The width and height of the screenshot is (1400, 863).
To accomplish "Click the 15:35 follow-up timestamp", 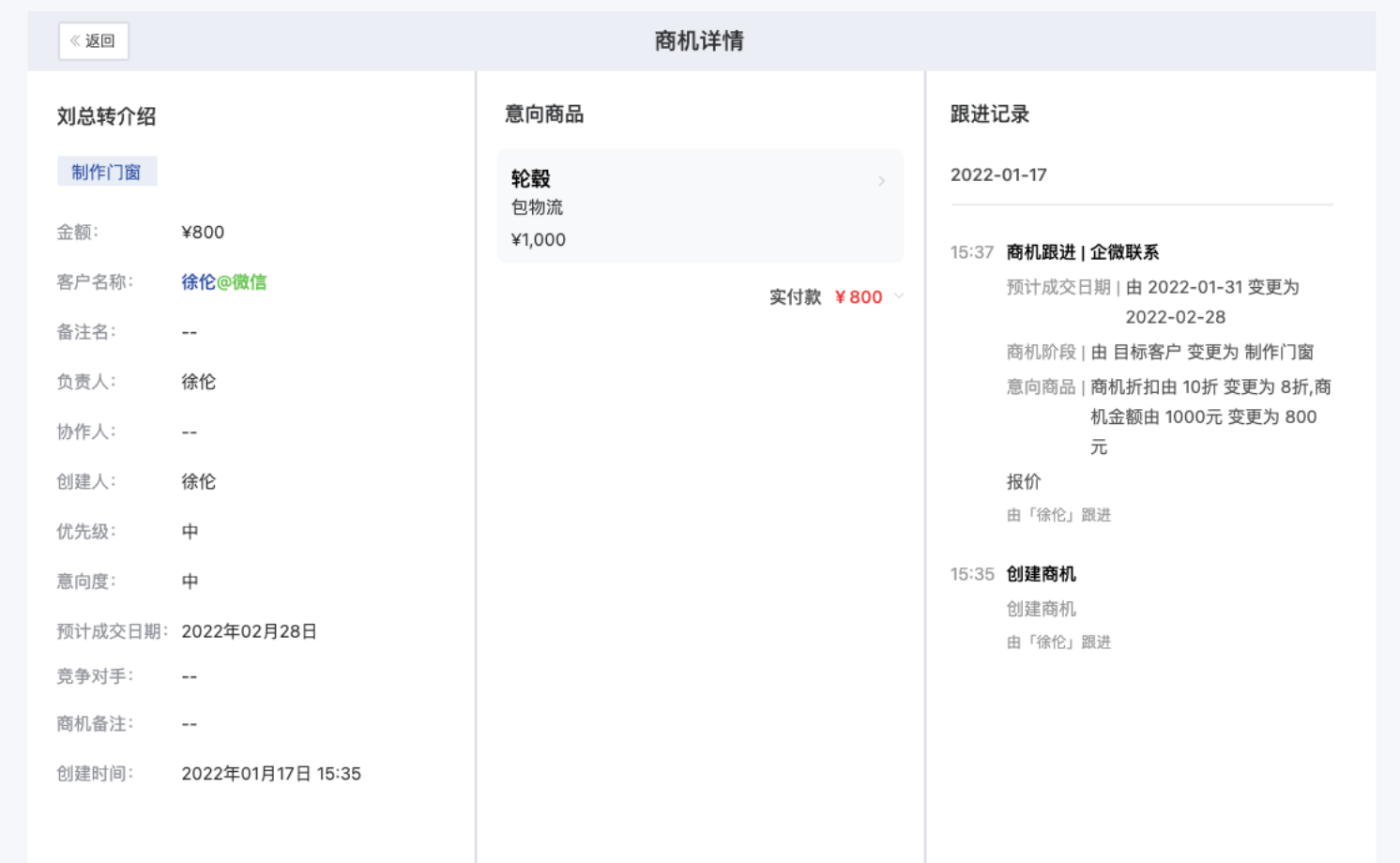I will click(x=972, y=574).
